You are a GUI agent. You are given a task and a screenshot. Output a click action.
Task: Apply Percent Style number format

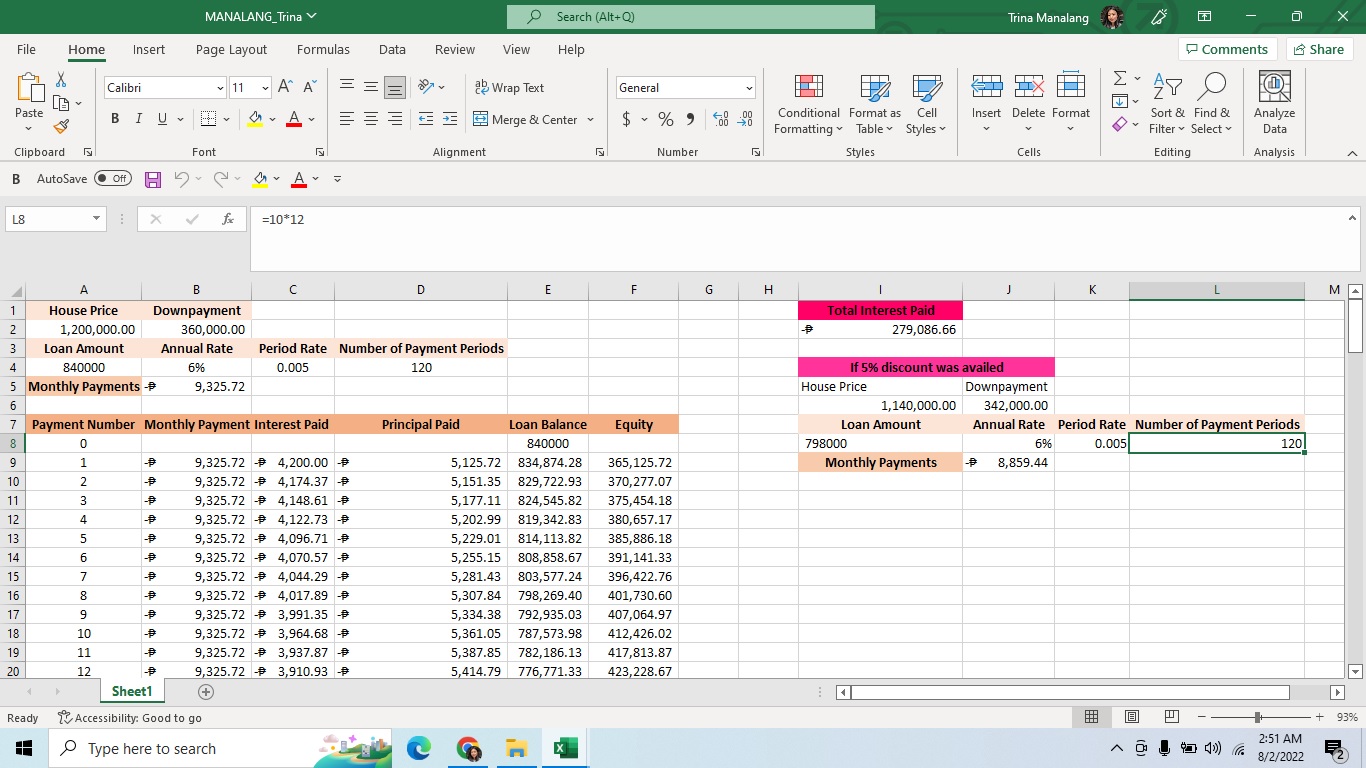[x=665, y=119]
